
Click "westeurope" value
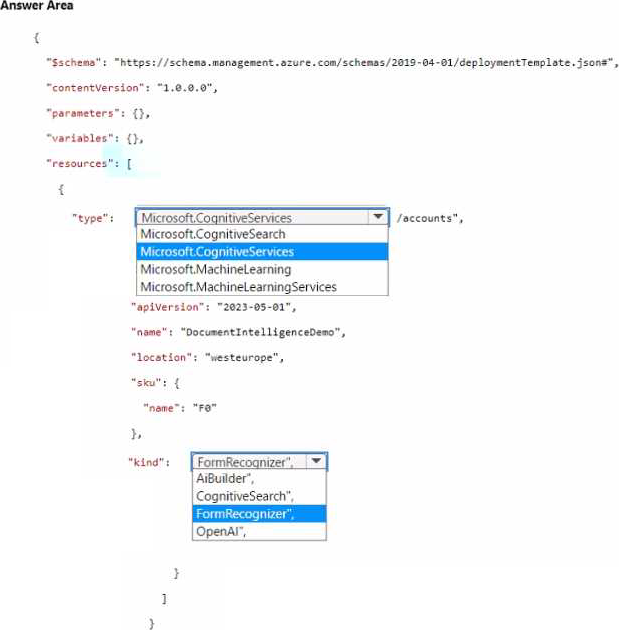(242, 358)
